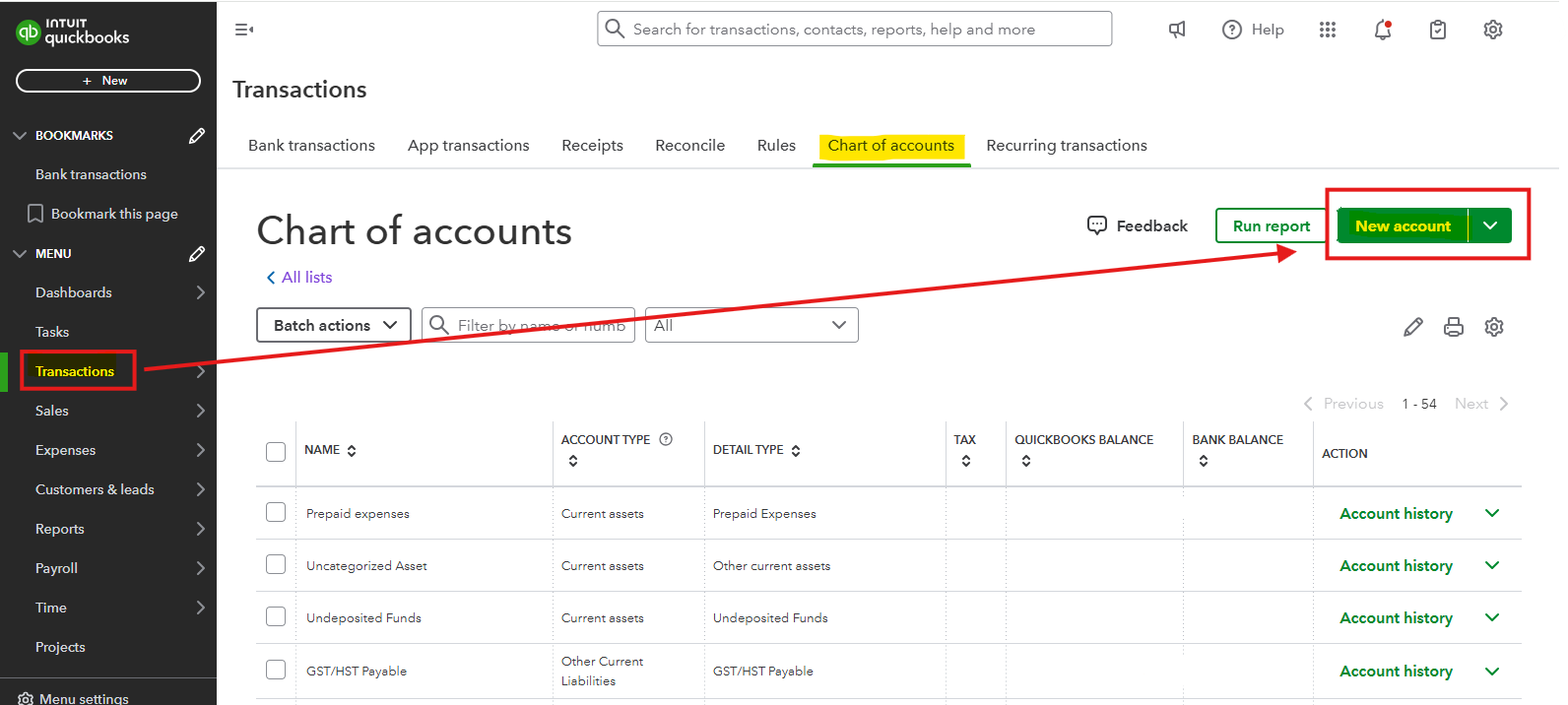Open table settings gear above the list
Viewport: 1568px width, 705px height.
(1494, 327)
